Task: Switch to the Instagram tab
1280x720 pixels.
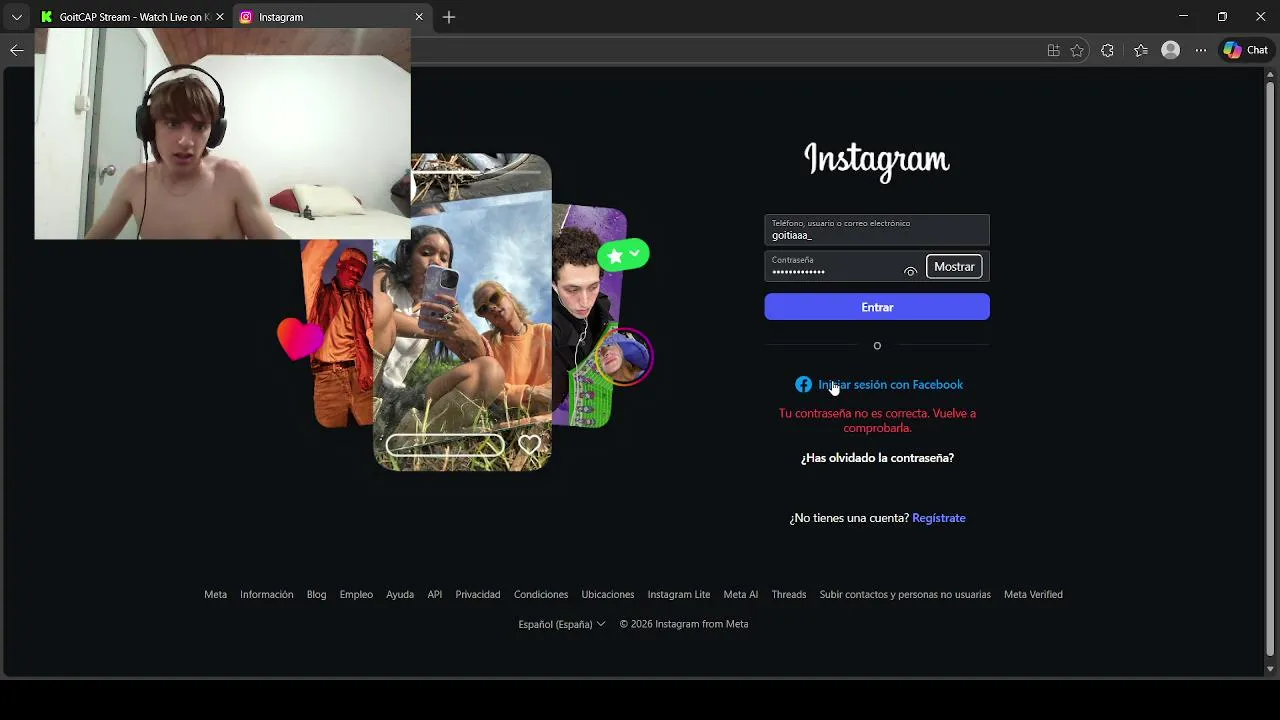Action: coord(333,17)
